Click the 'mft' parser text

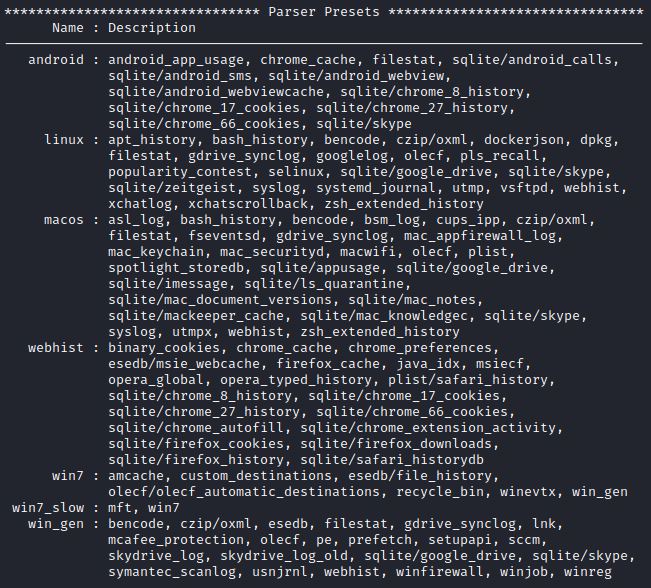[x=120, y=508]
